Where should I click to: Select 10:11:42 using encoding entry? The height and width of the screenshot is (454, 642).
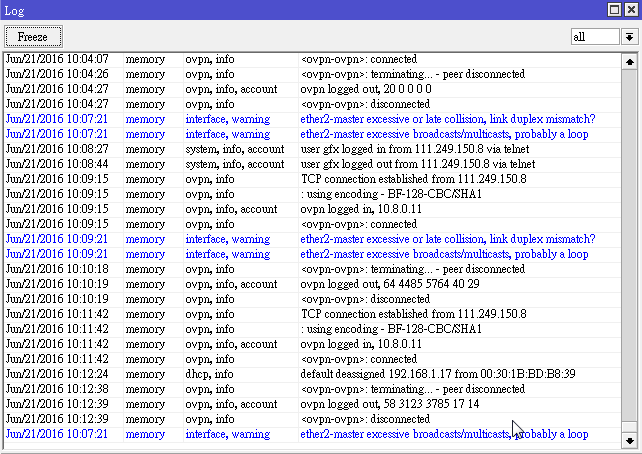pos(313,329)
